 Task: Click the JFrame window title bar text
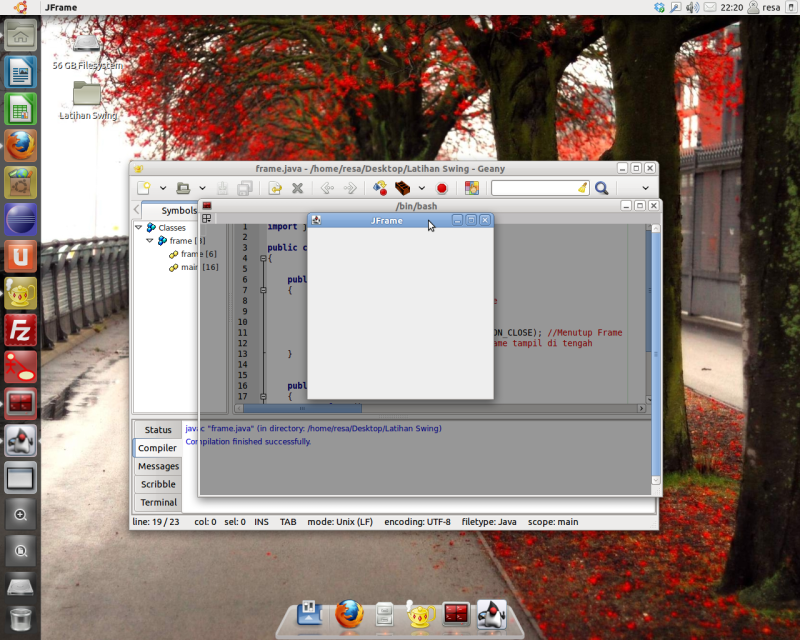point(386,220)
